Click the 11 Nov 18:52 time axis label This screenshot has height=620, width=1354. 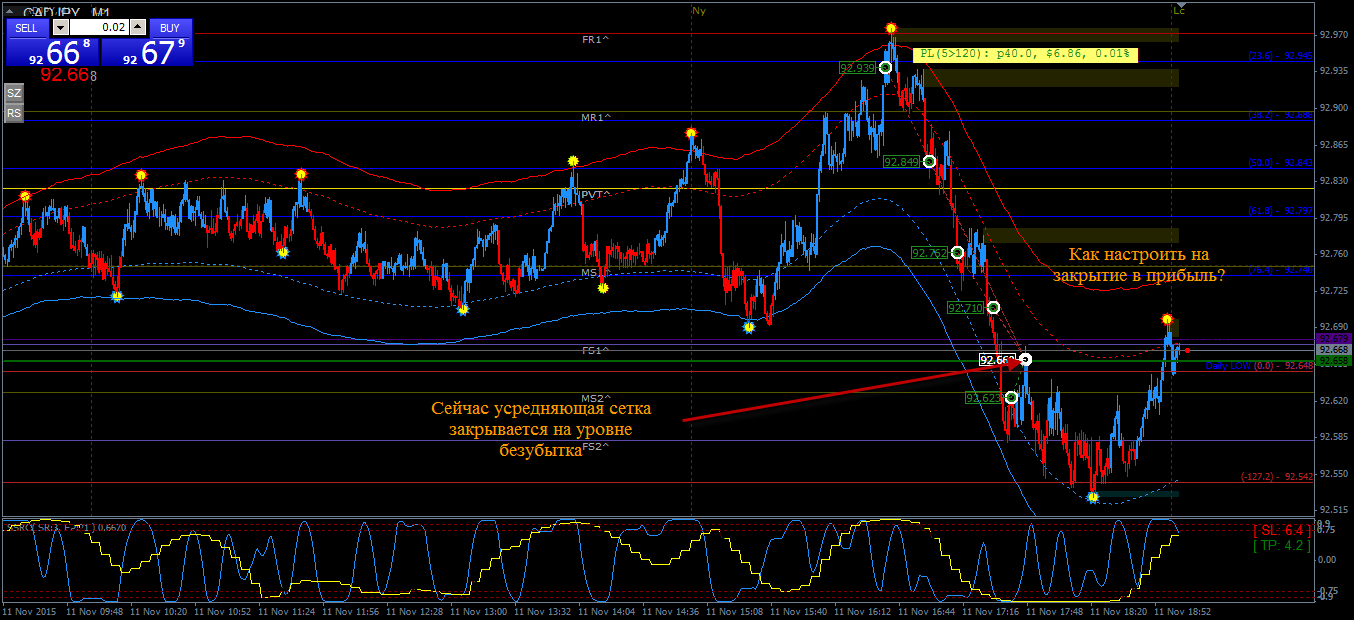click(x=1183, y=609)
